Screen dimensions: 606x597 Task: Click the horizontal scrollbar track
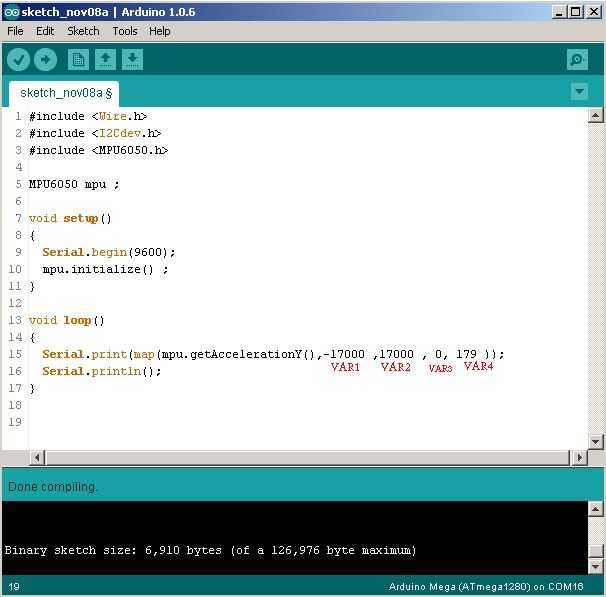coord(308,458)
